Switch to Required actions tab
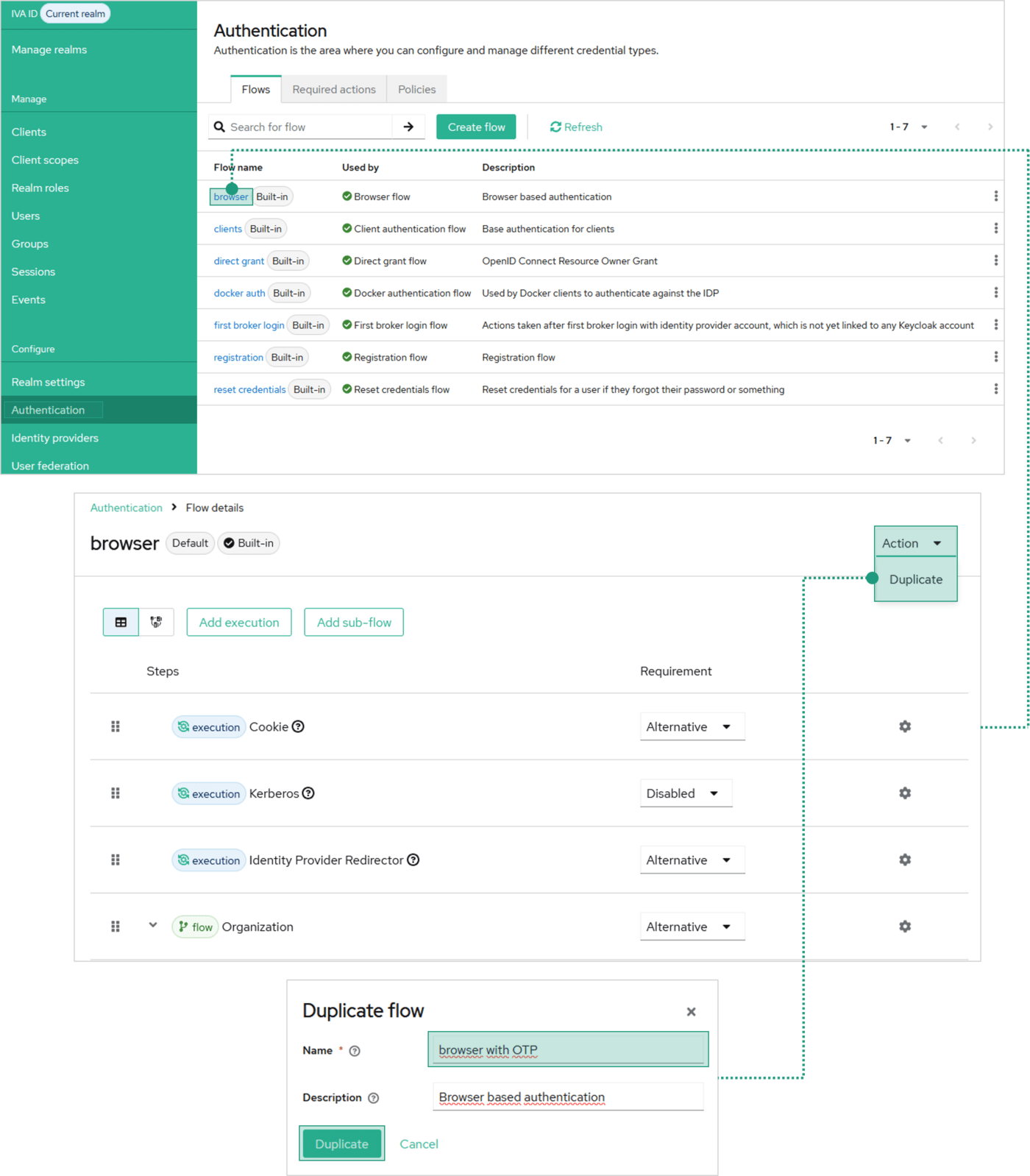The image size is (1030, 1176). (334, 89)
